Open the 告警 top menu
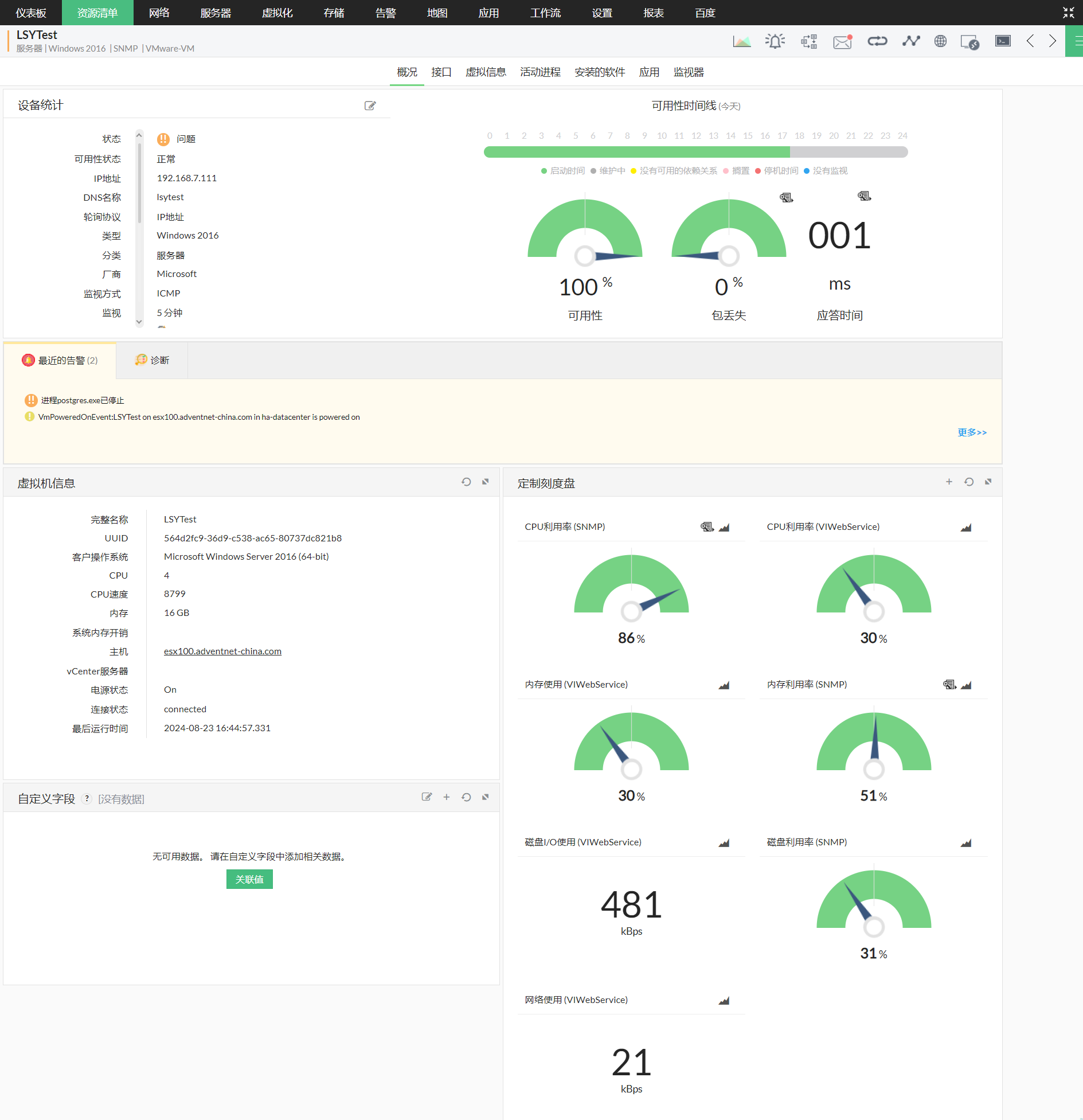1083x1120 pixels. point(385,13)
